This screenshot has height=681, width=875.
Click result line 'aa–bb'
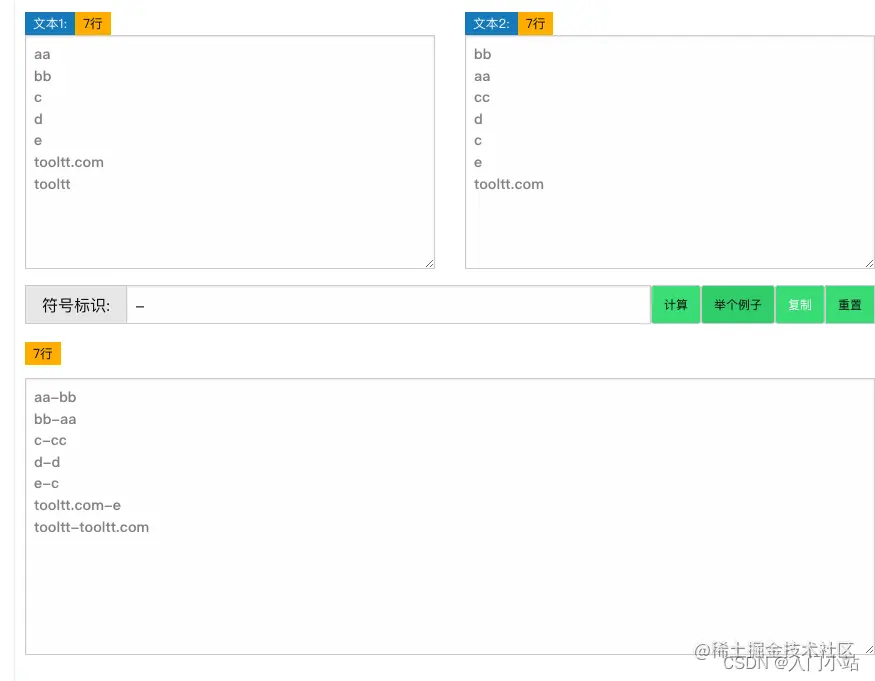coord(55,397)
